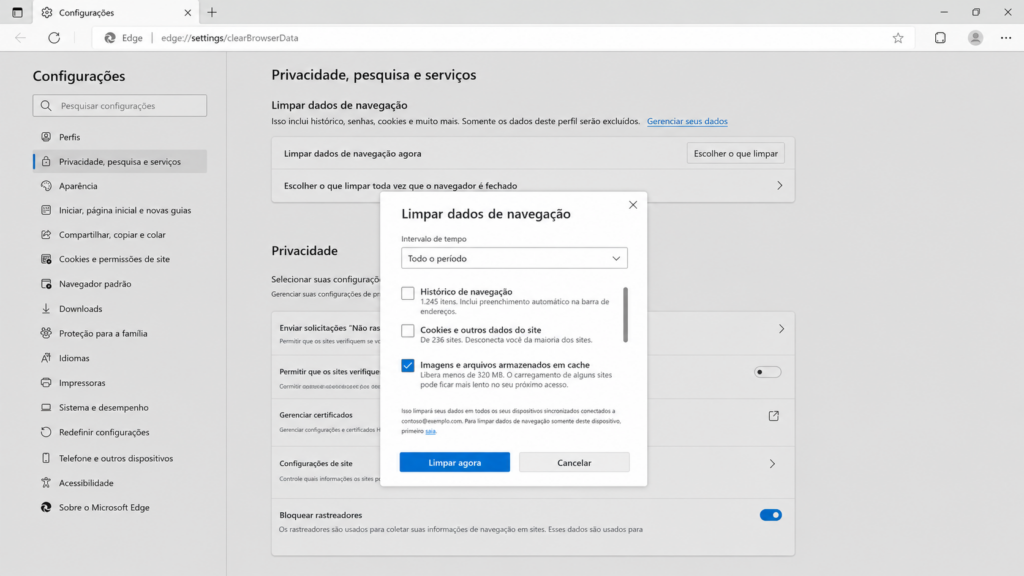Click the Escolher o que limpar button

pyautogui.click(x=735, y=153)
